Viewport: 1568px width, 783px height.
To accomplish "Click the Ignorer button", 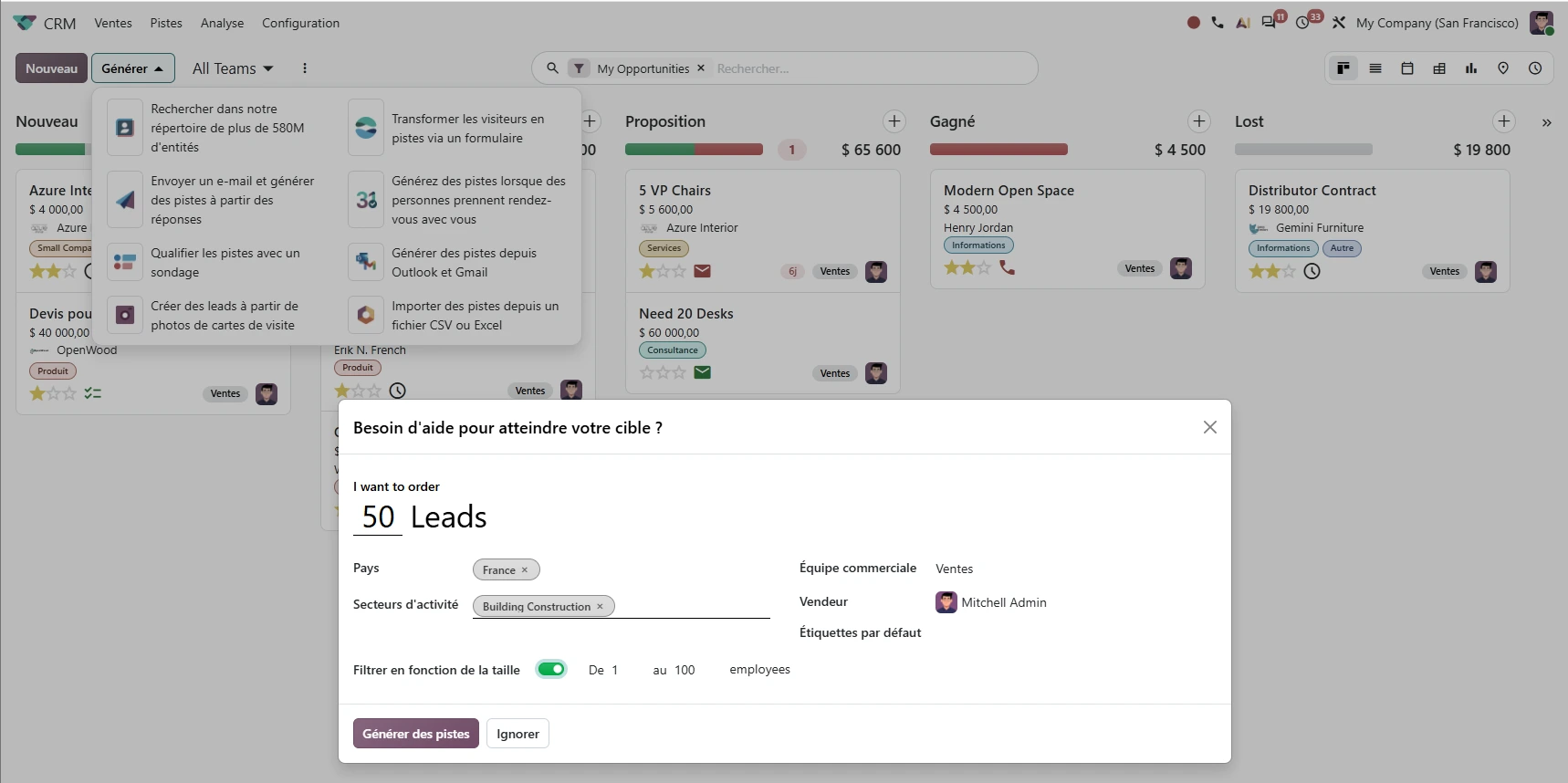I will pyautogui.click(x=517, y=734).
